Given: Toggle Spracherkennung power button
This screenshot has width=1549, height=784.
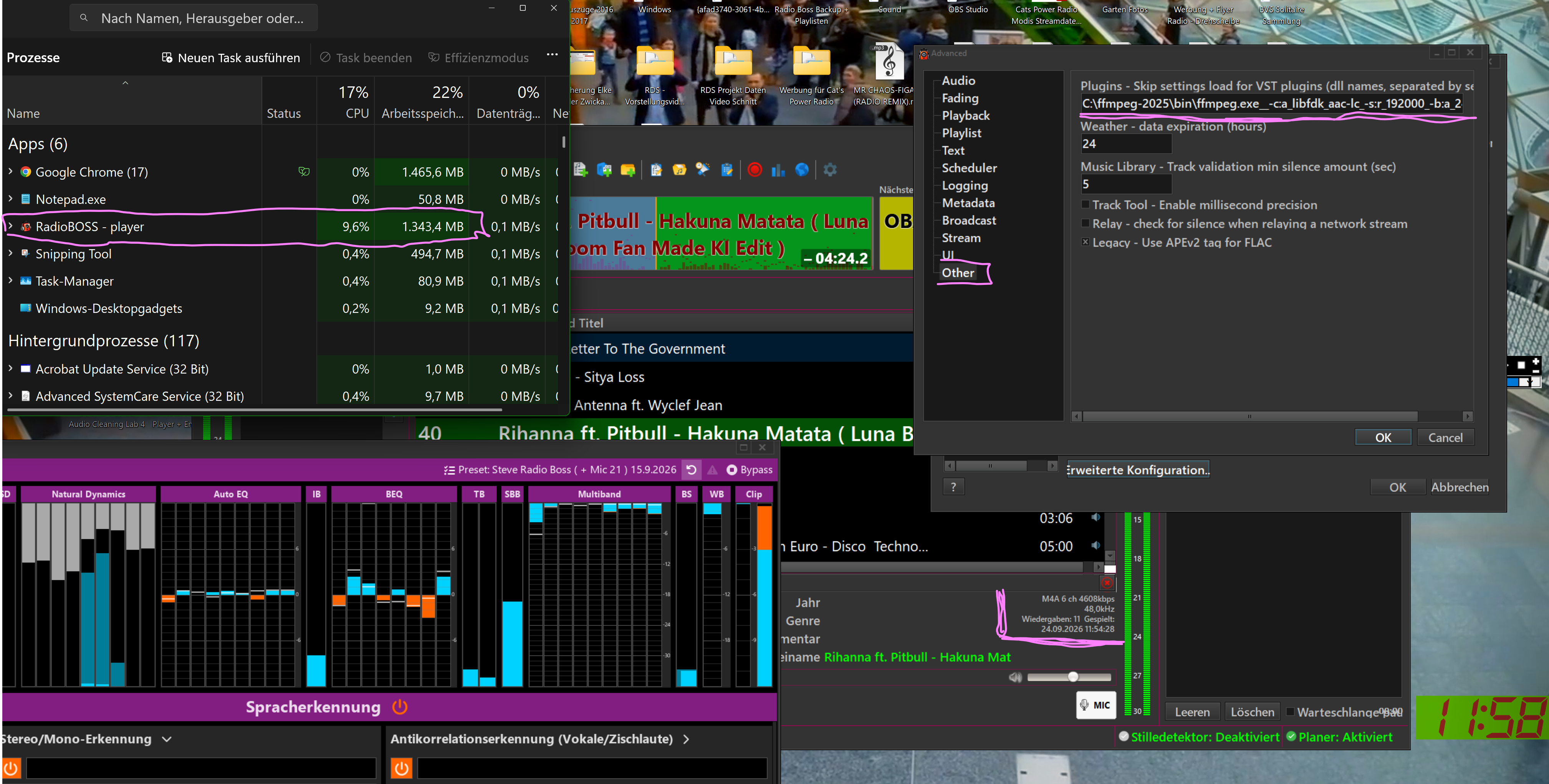Looking at the screenshot, I should point(400,707).
